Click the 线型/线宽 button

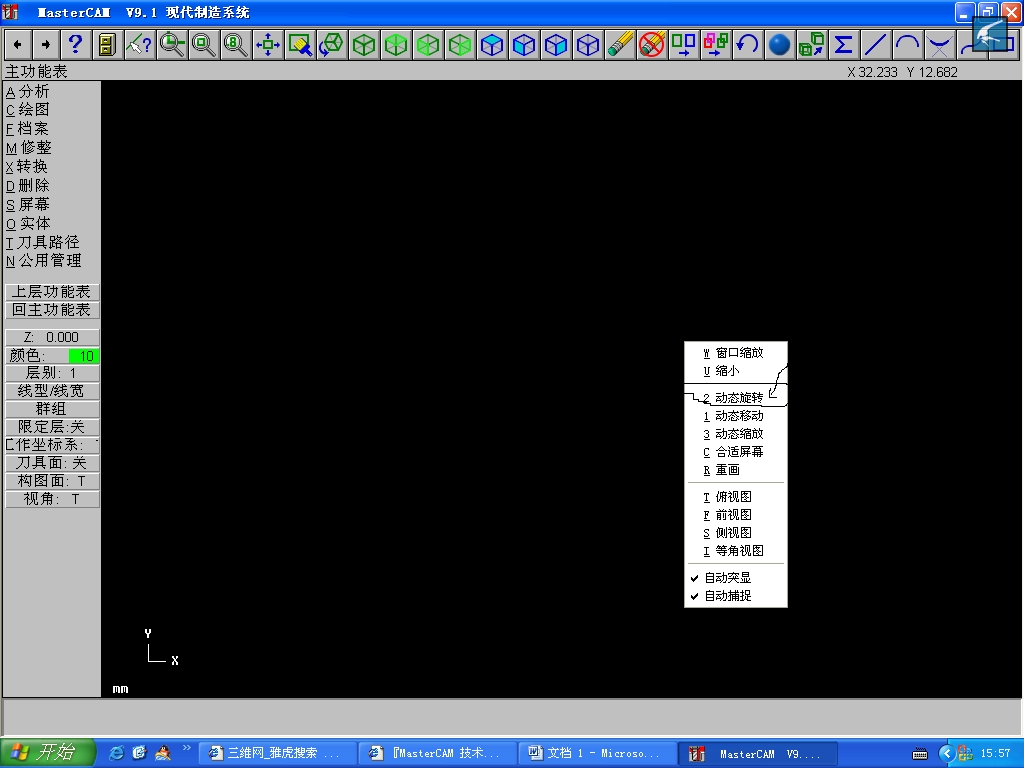point(52,391)
